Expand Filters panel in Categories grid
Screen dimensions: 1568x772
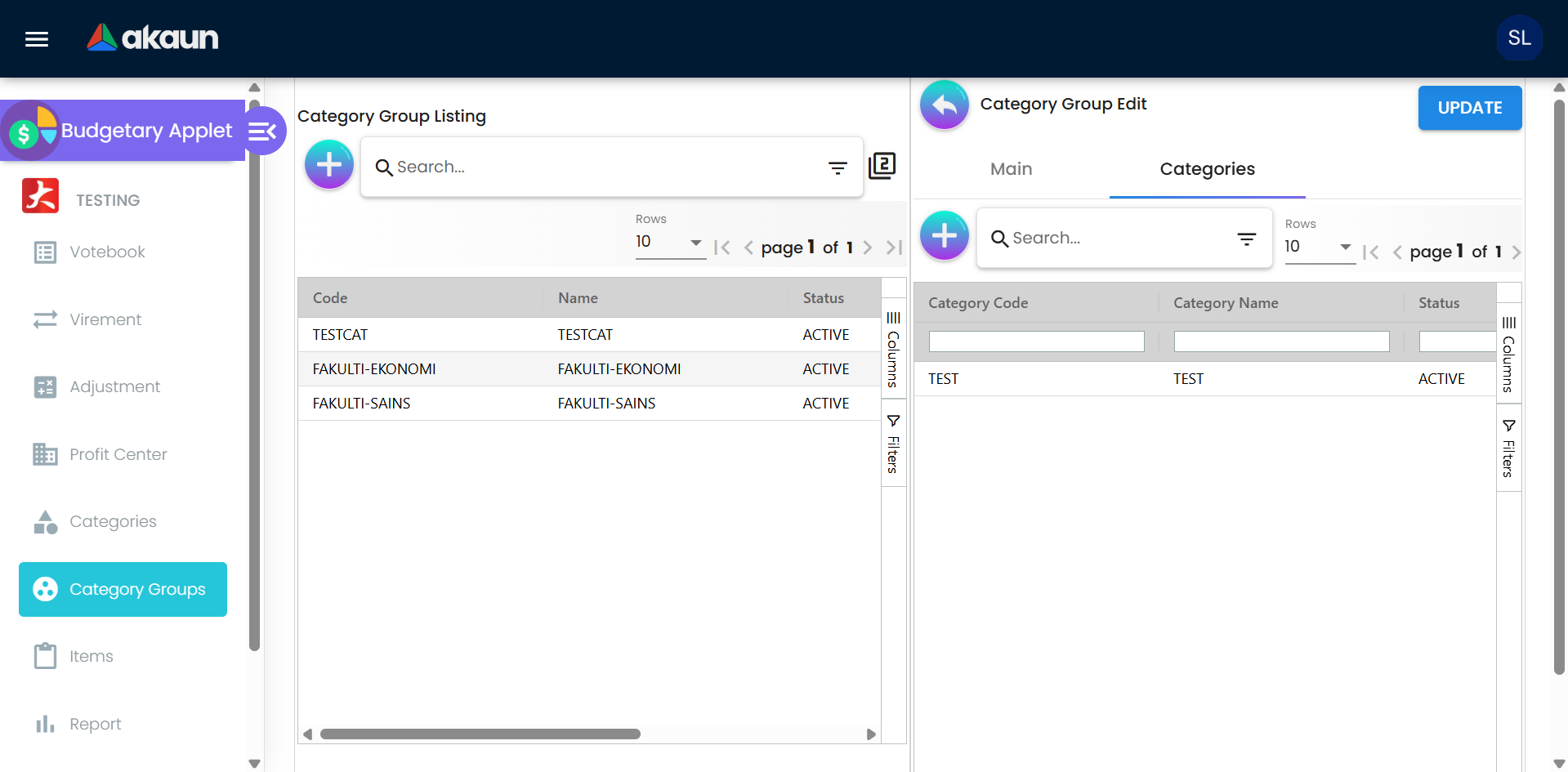[1508, 448]
